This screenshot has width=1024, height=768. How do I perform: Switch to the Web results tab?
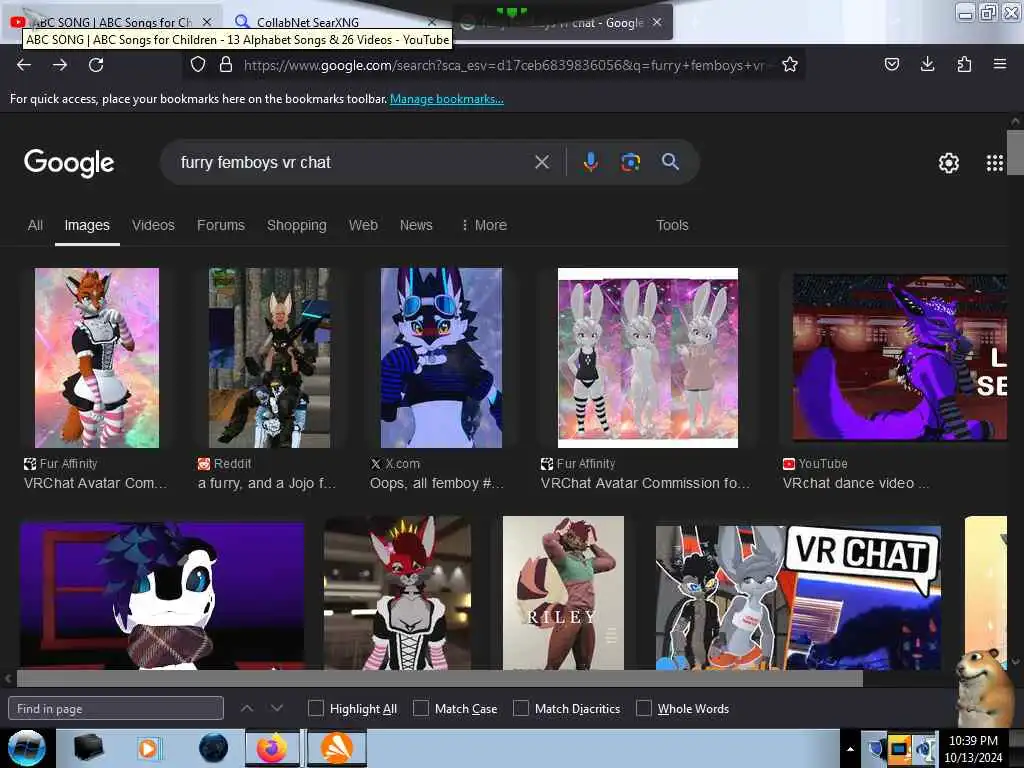pyautogui.click(x=363, y=225)
